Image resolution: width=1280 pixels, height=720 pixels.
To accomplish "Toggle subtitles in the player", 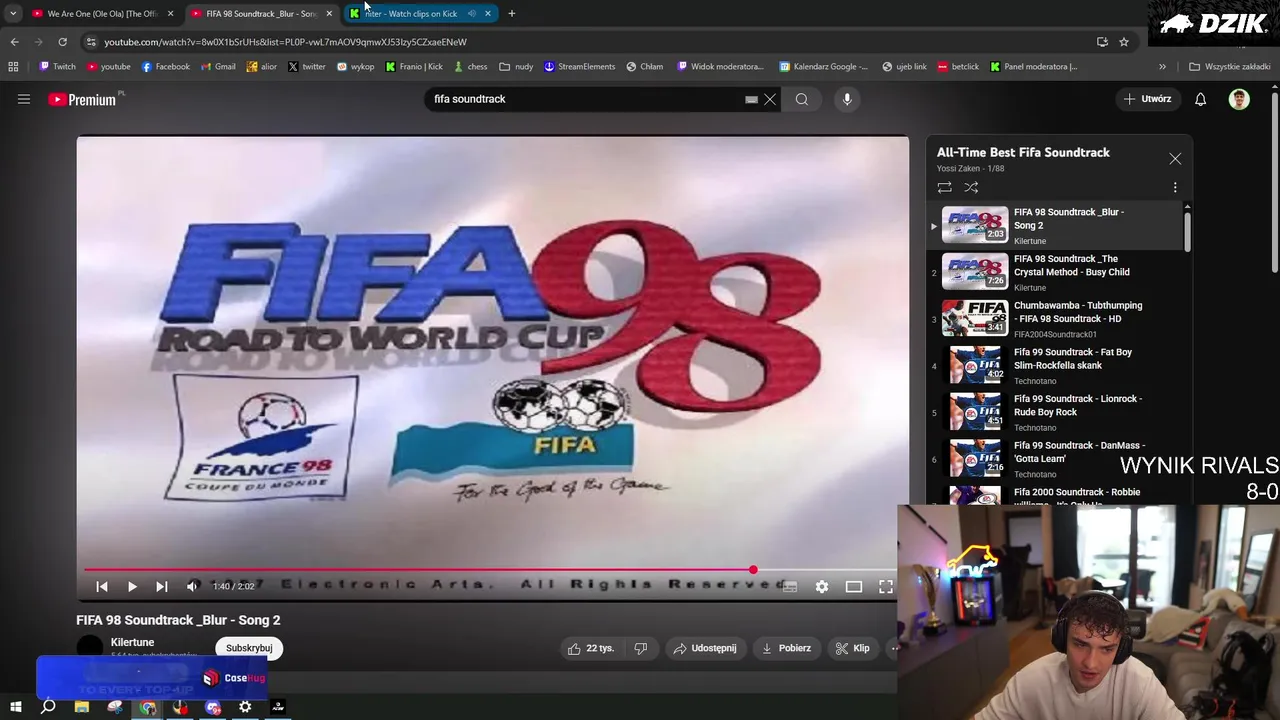I will tap(790, 587).
